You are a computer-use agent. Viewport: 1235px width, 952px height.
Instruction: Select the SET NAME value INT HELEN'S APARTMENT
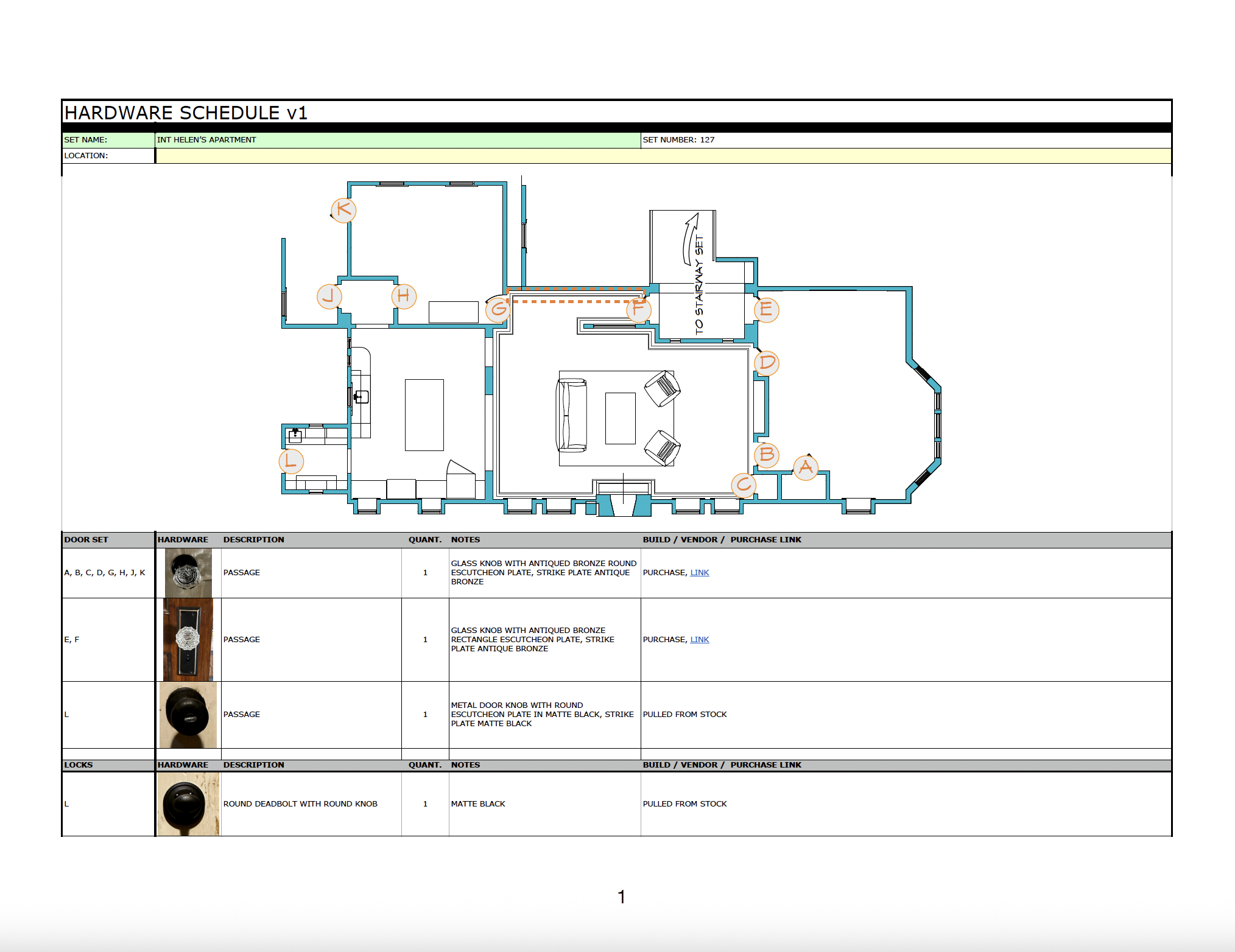[206, 139]
